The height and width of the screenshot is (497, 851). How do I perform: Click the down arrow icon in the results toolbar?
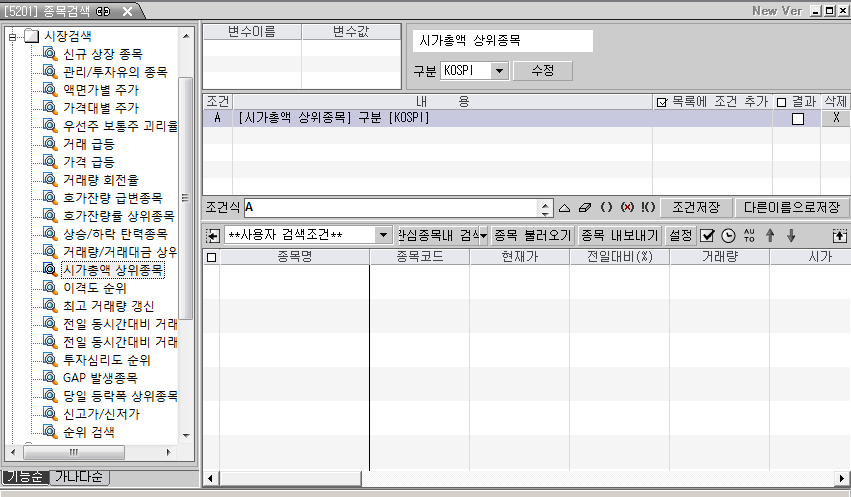[x=790, y=236]
